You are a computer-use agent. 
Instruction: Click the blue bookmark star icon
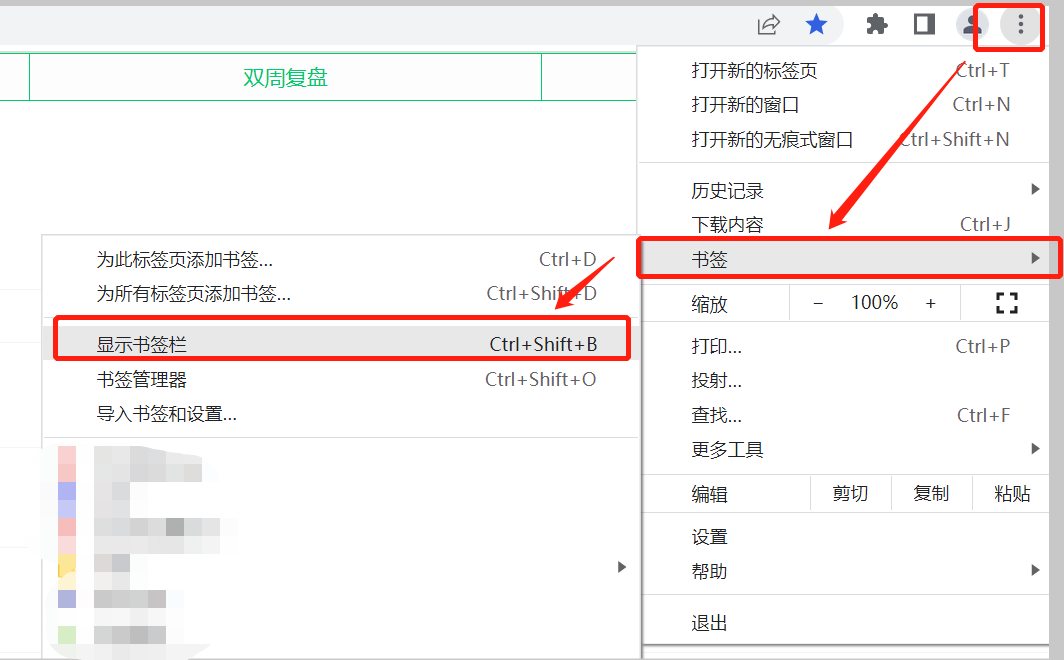[x=817, y=25]
